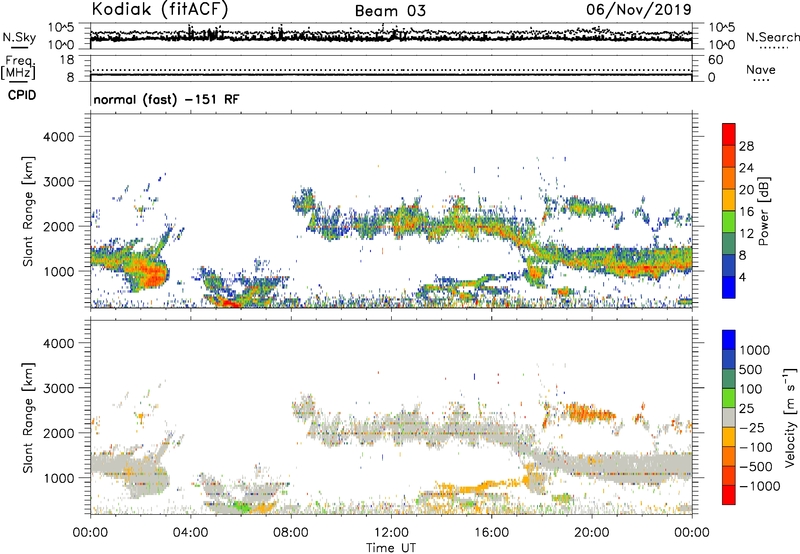Click the "24" power colorbar label
Screen dimensions: 800x554
click(x=746, y=168)
